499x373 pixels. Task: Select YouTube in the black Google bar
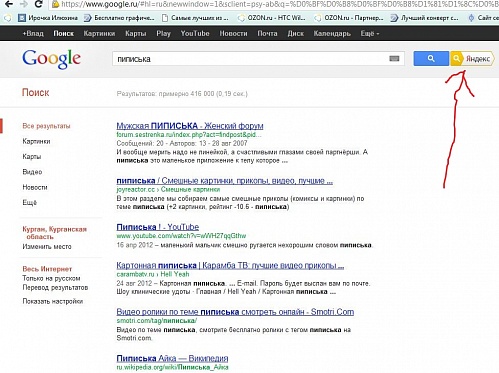[195, 33]
